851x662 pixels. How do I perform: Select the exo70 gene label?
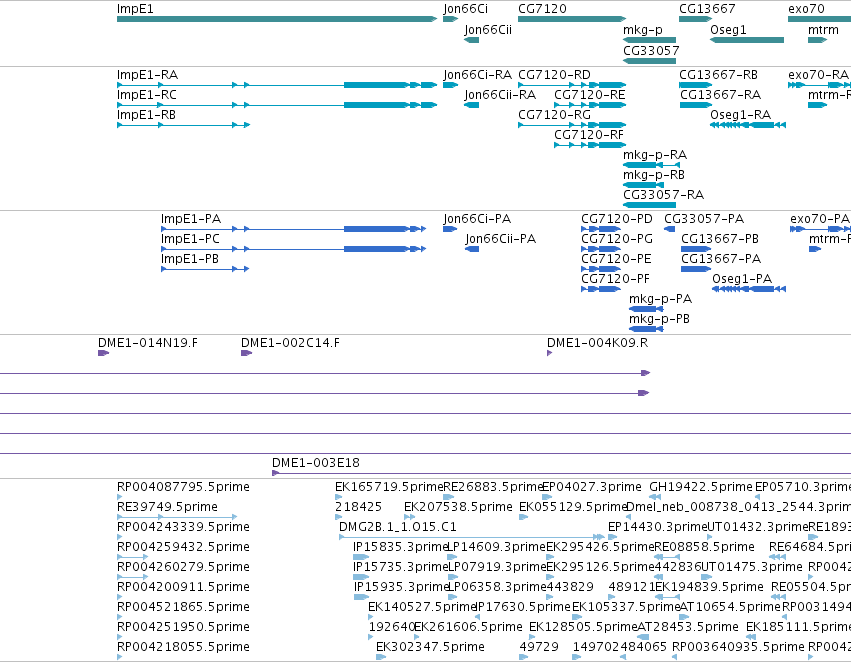(806, 9)
